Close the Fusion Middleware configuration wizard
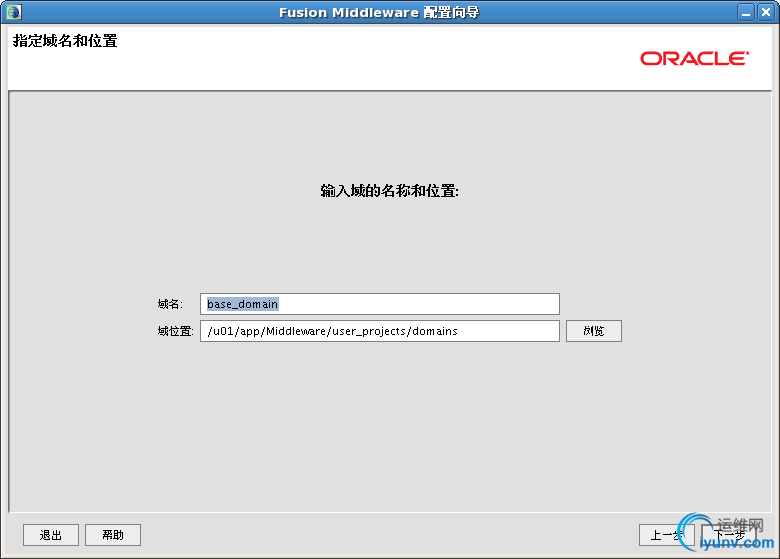780x559 pixels. click(766, 12)
